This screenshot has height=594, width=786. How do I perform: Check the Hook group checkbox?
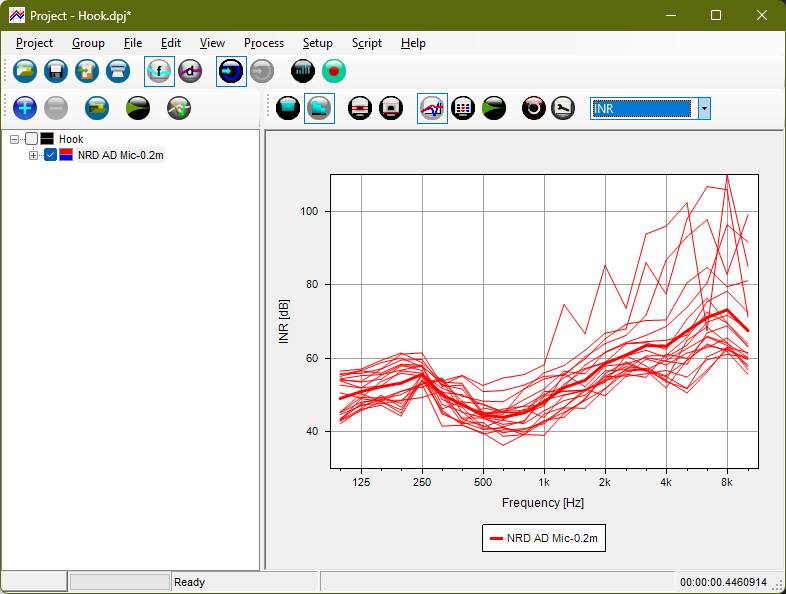tap(32, 139)
